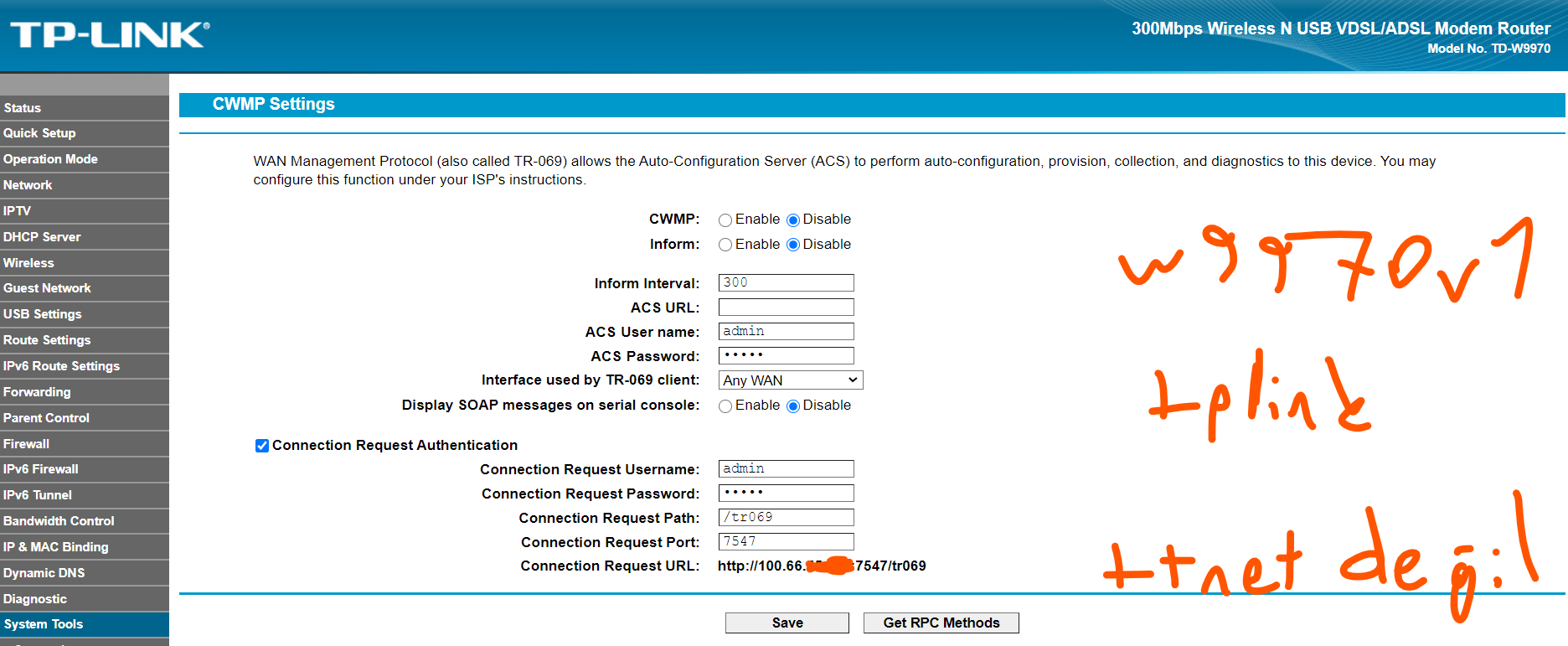This screenshot has height=646, width=1568.
Task: Open IP & MAC Binding menu
Action: pyautogui.click(x=84, y=547)
